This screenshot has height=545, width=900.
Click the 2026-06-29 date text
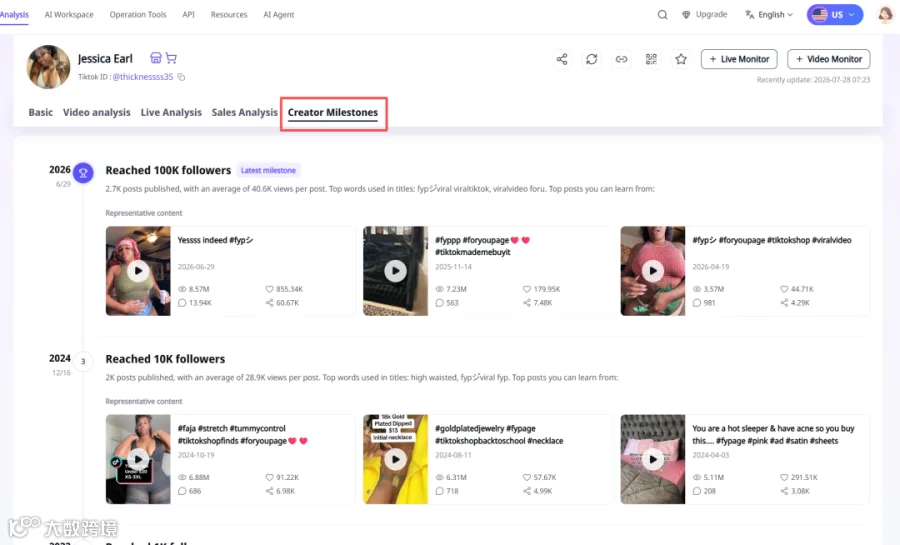click(196, 267)
